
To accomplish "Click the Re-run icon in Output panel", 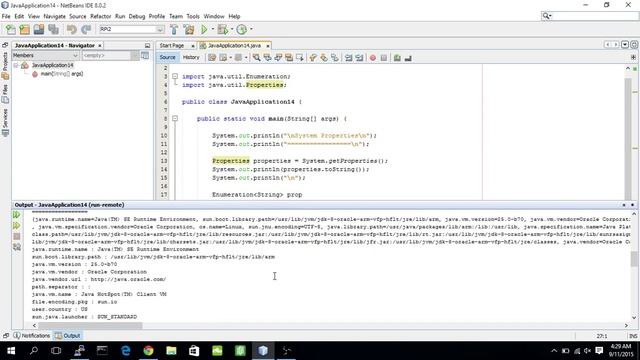I will (17, 215).
